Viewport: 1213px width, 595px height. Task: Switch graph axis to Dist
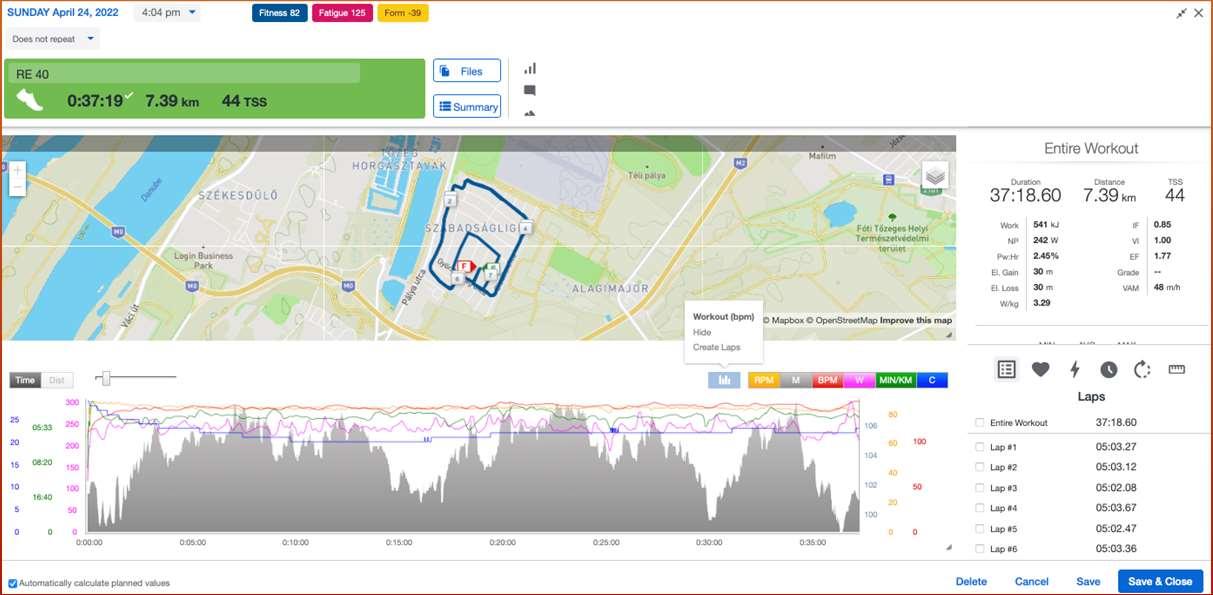57,380
